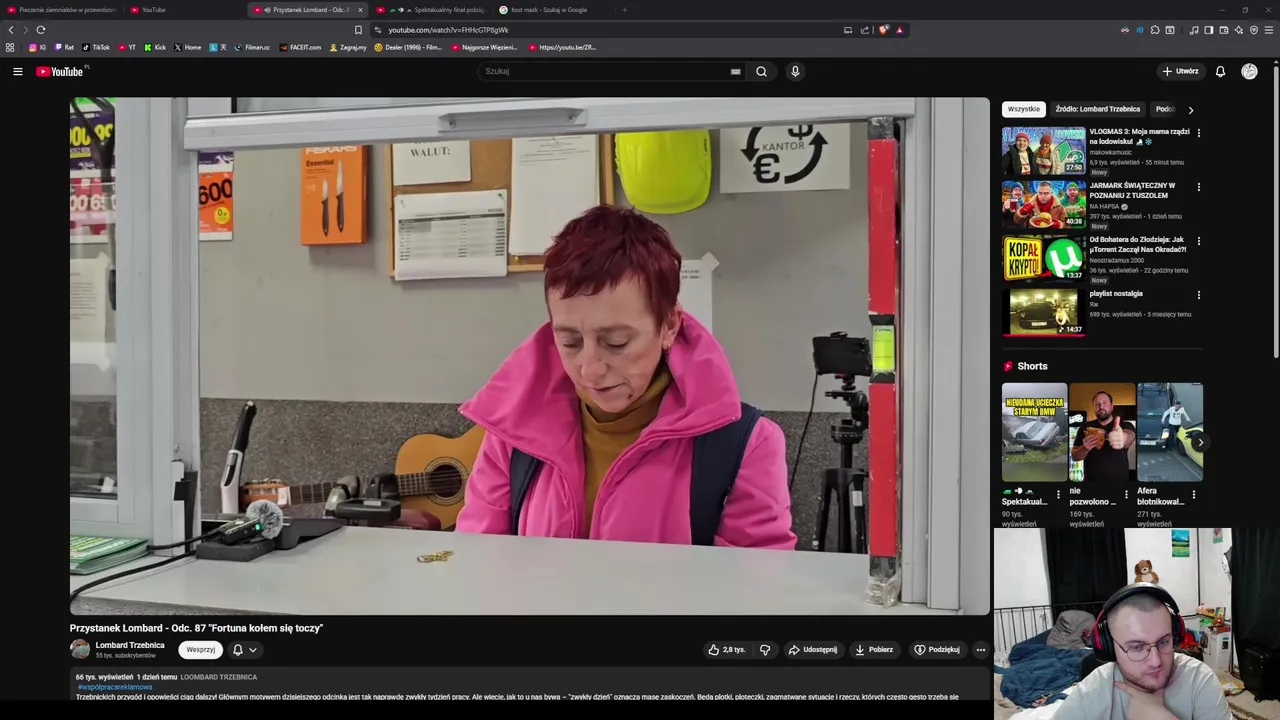Viewport: 1280px width, 720px height.
Task: Show more filter chips with the right chevron
Action: pyautogui.click(x=1190, y=110)
